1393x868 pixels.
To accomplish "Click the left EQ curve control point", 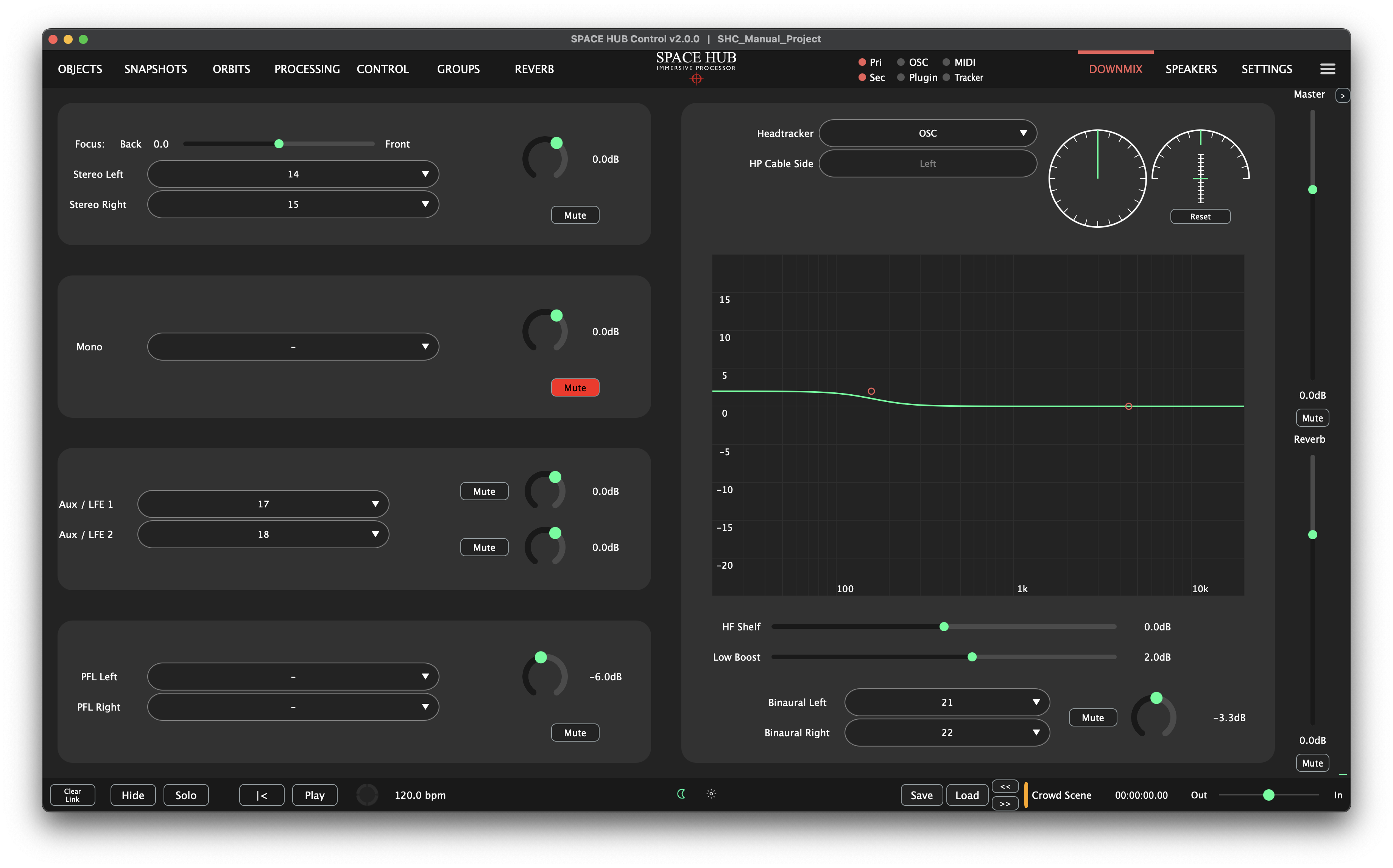I will (x=871, y=390).
